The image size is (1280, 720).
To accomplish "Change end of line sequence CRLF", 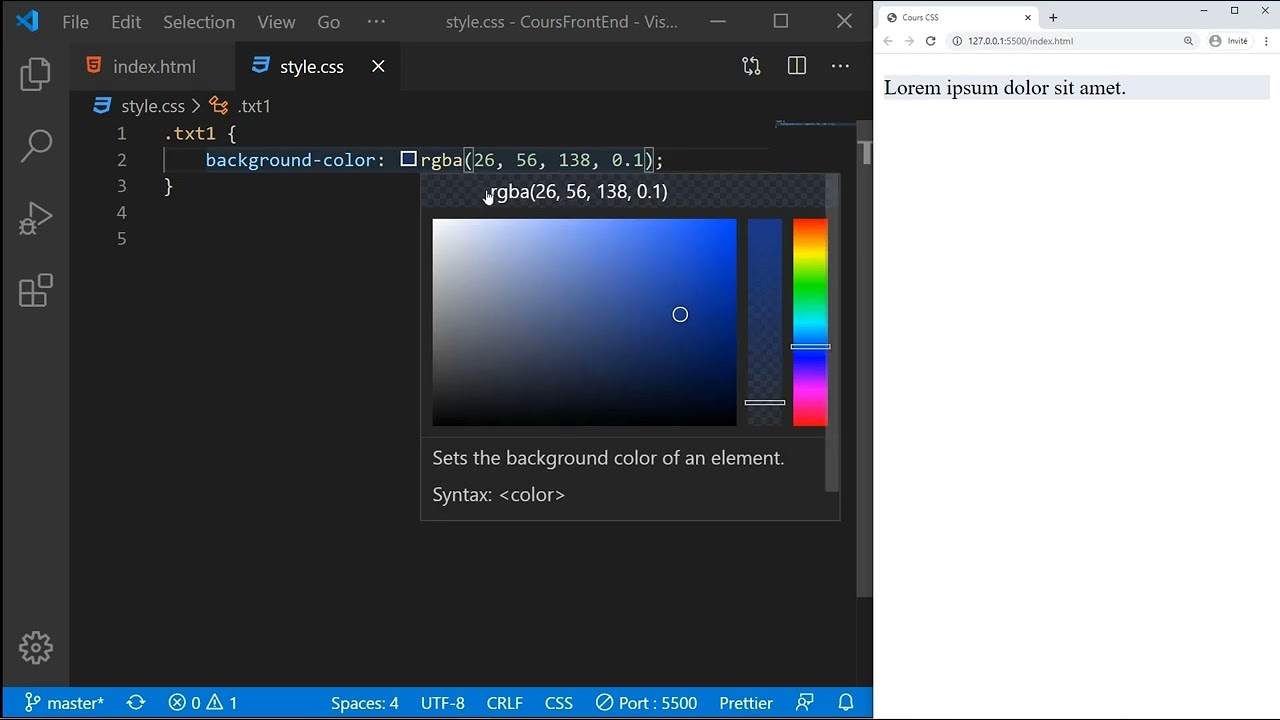I will point(505,703).
